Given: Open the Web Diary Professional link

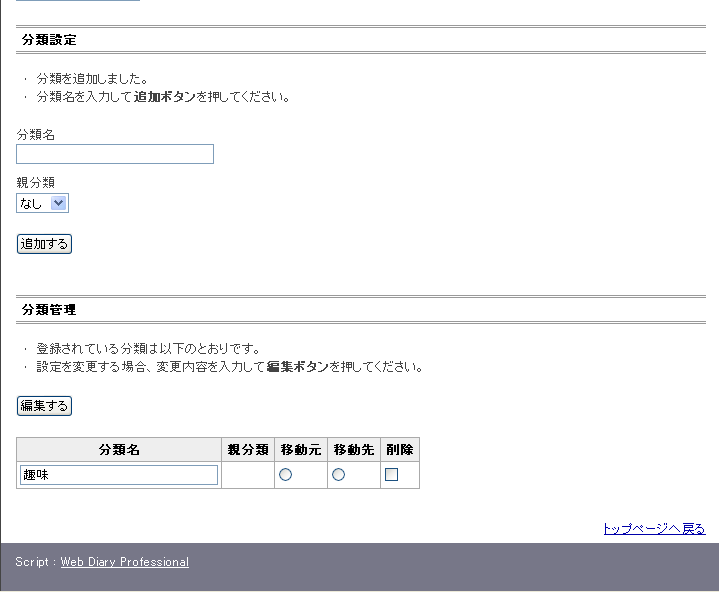Looking at the screenshot, I should pos(124,562).
